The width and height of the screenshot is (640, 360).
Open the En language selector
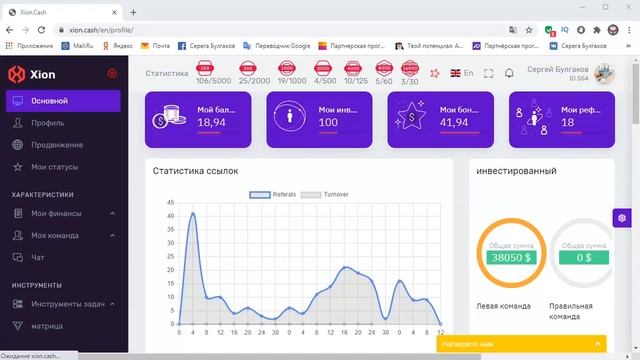click(462, 73)
